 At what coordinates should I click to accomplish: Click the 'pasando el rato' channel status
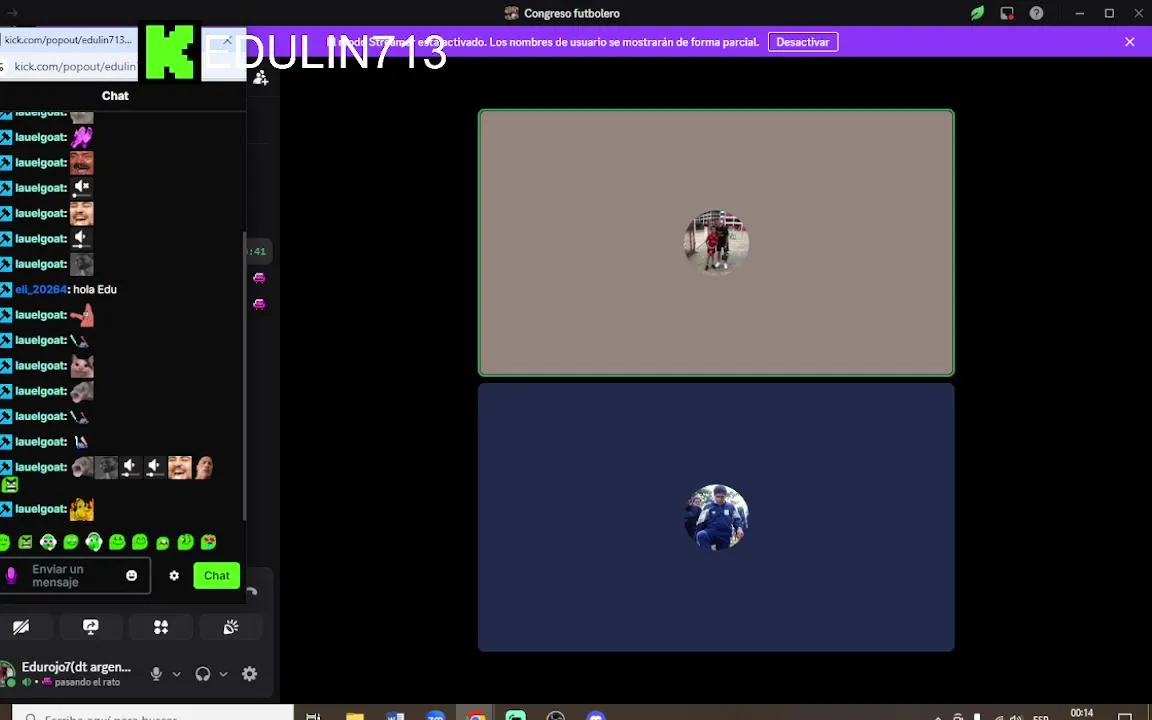pyautogui.click(x=87, y=682)
